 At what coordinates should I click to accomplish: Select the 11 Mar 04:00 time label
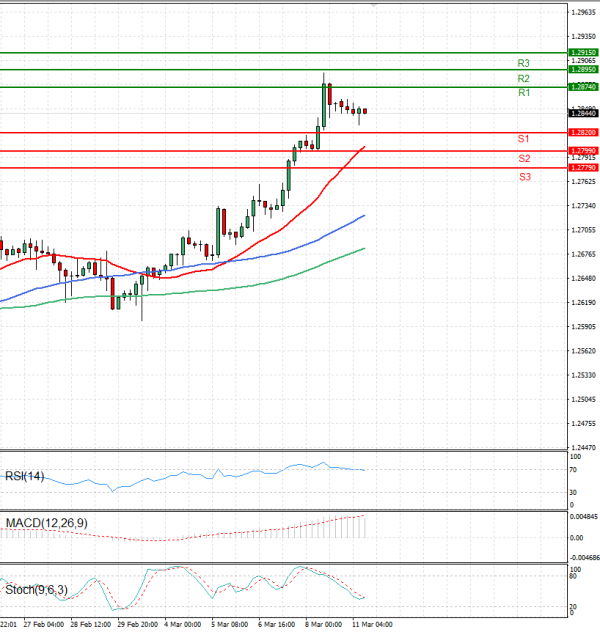tap(372, 626)
